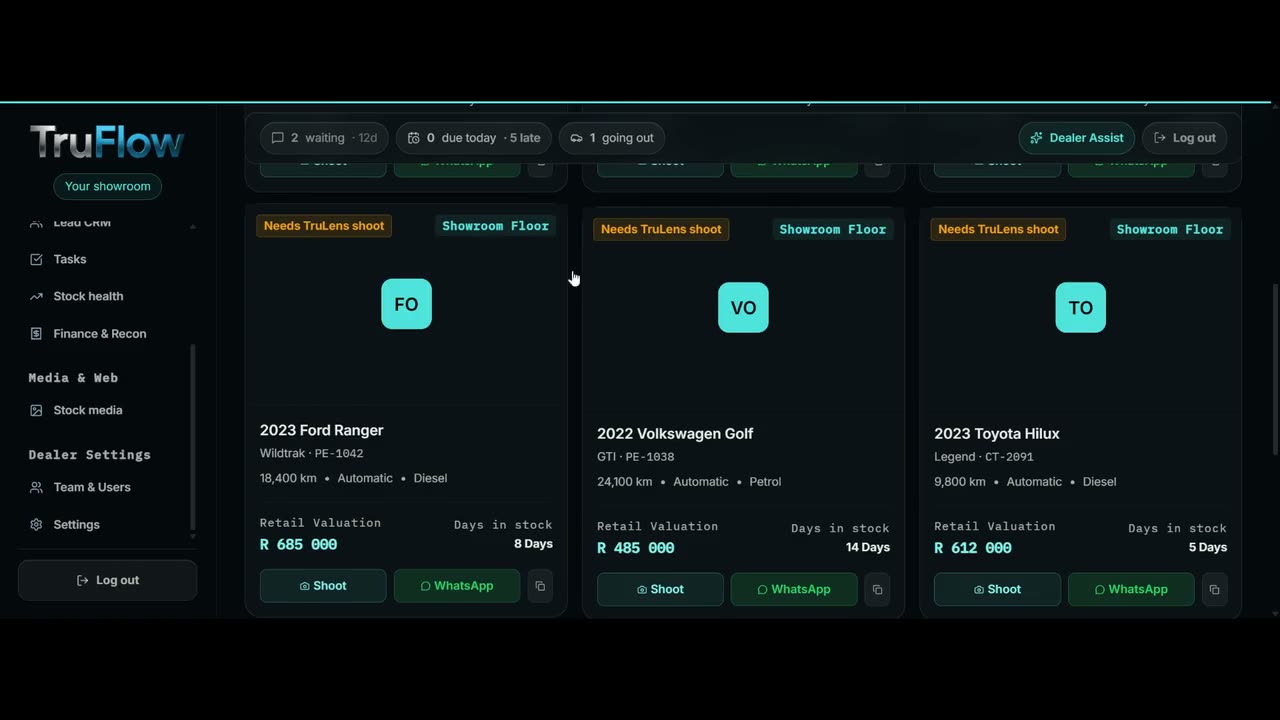Open Lead CRM in the sidebar

(x=82, y=222)
